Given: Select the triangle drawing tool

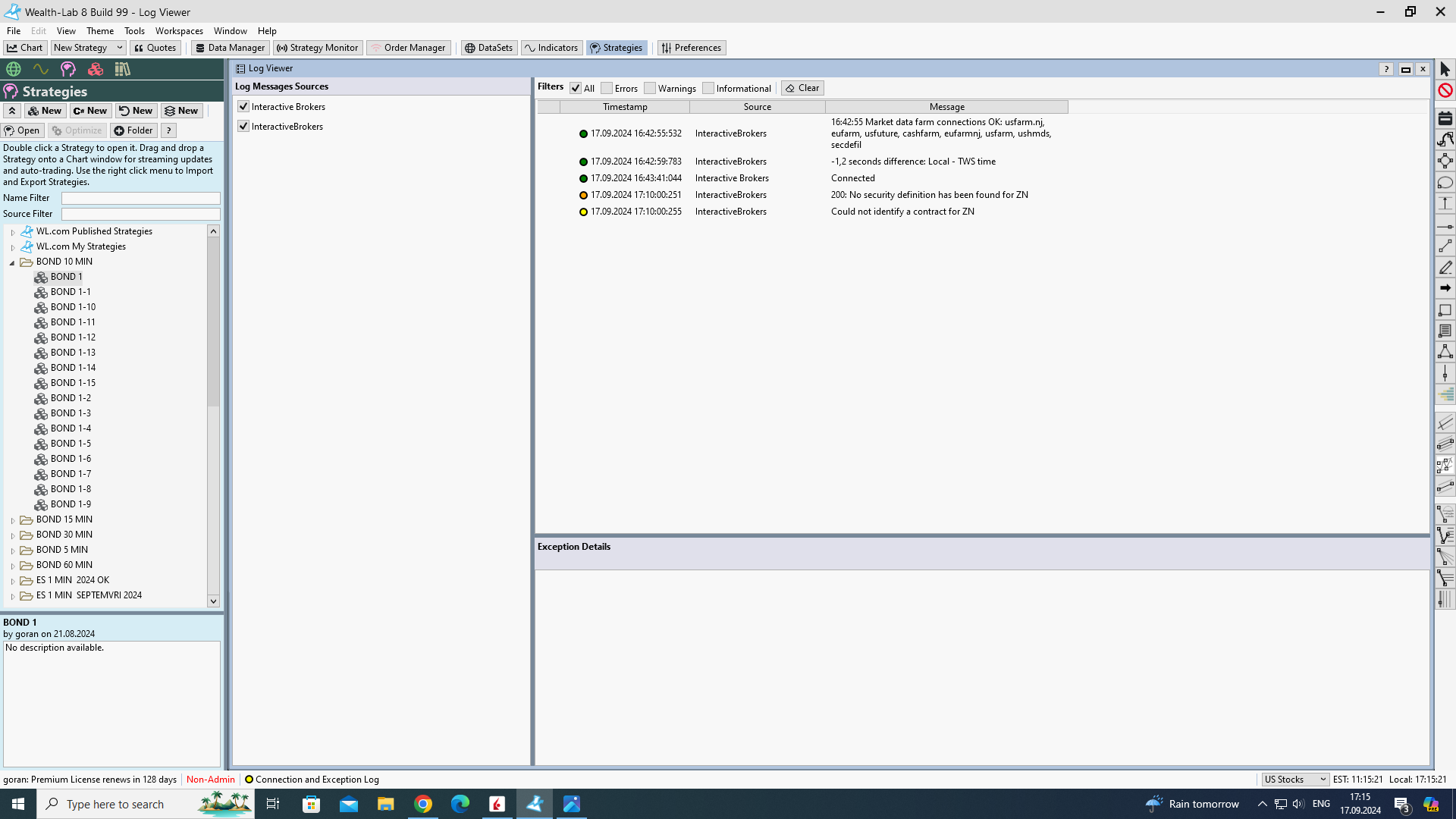Looking at the screenshot, I should tap(1445, 352).
